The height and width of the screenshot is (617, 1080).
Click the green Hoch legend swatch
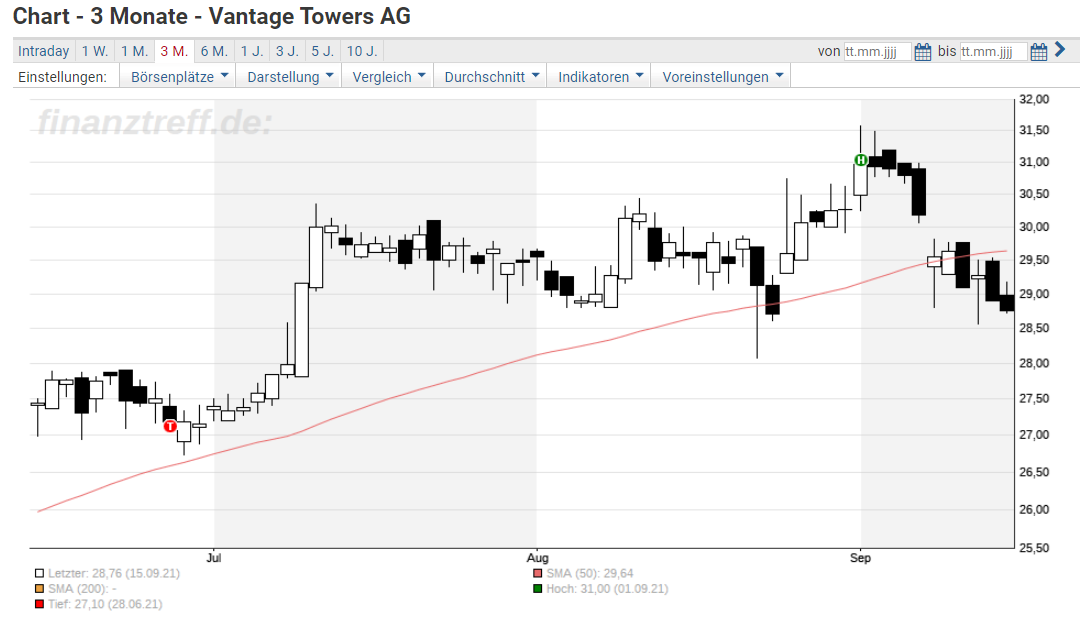coord(538,589)
